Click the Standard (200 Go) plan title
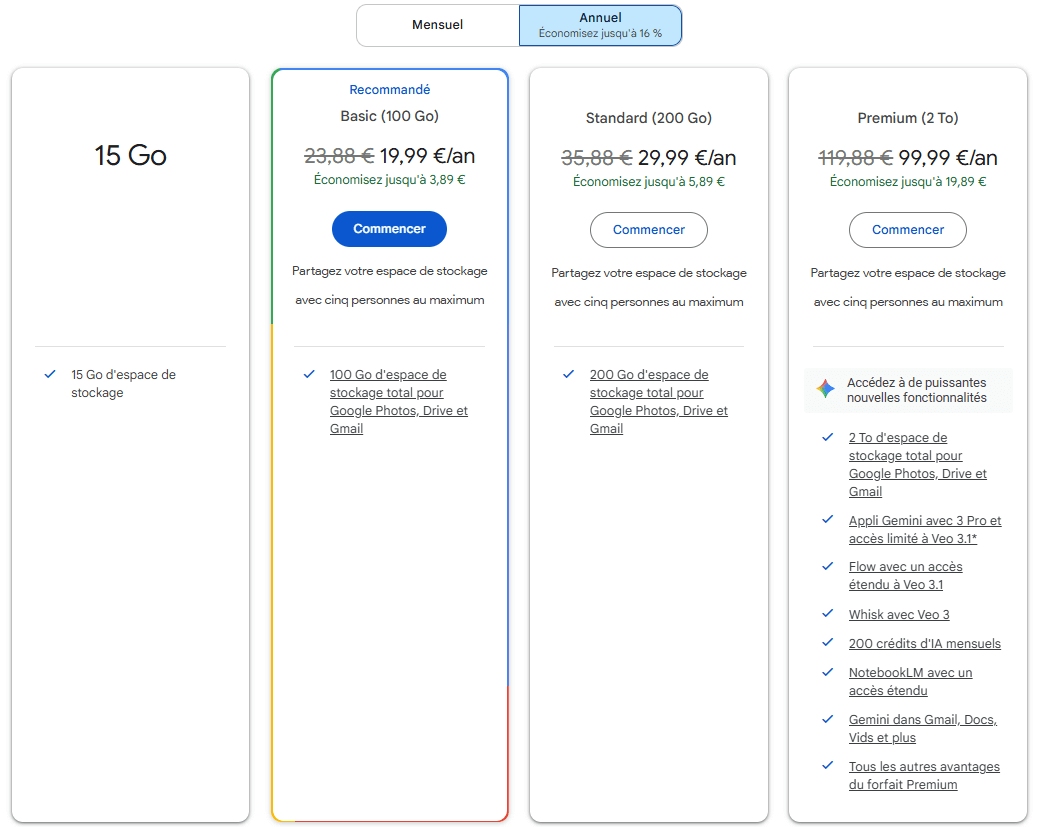1042x827 pixels. coord(649,118)
